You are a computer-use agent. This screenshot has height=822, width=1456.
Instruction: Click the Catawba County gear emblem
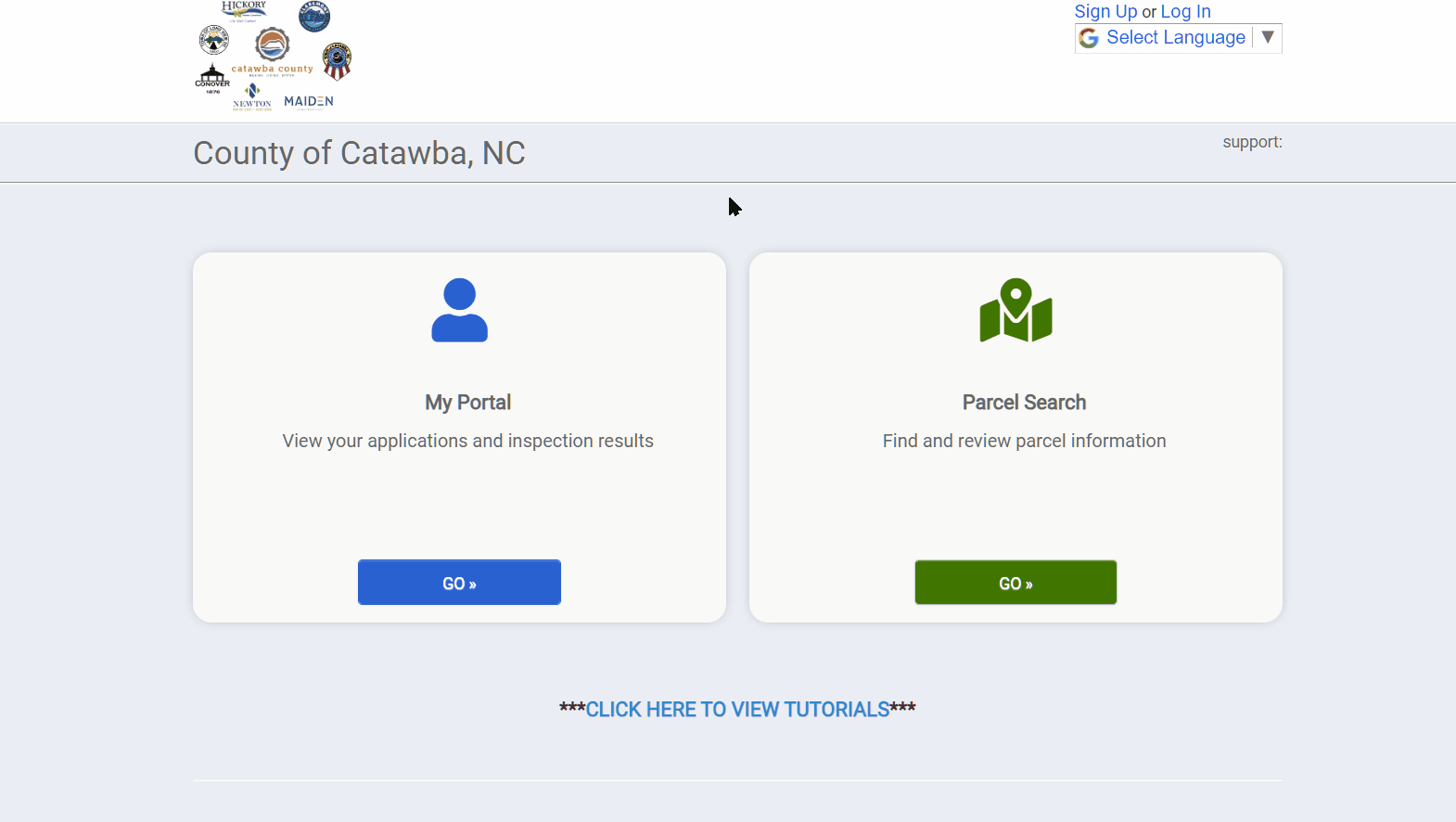pyautogui.click(x=273, y=44)
